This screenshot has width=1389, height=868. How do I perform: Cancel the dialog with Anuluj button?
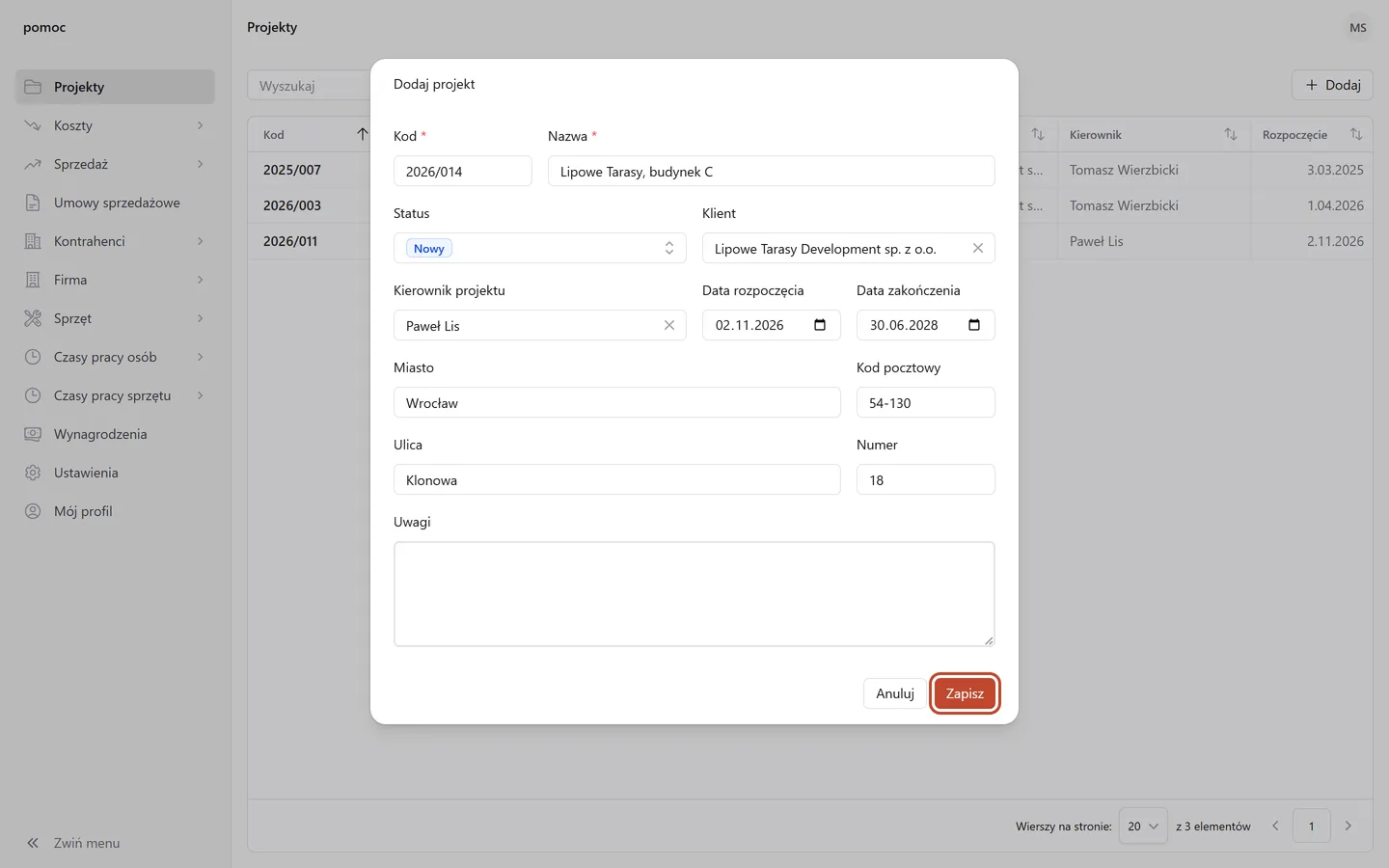(x=895, y=693)
